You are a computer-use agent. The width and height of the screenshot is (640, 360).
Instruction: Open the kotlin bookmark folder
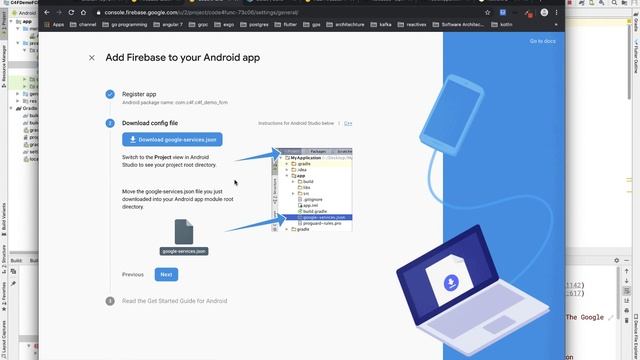click(x=502, y=24)
